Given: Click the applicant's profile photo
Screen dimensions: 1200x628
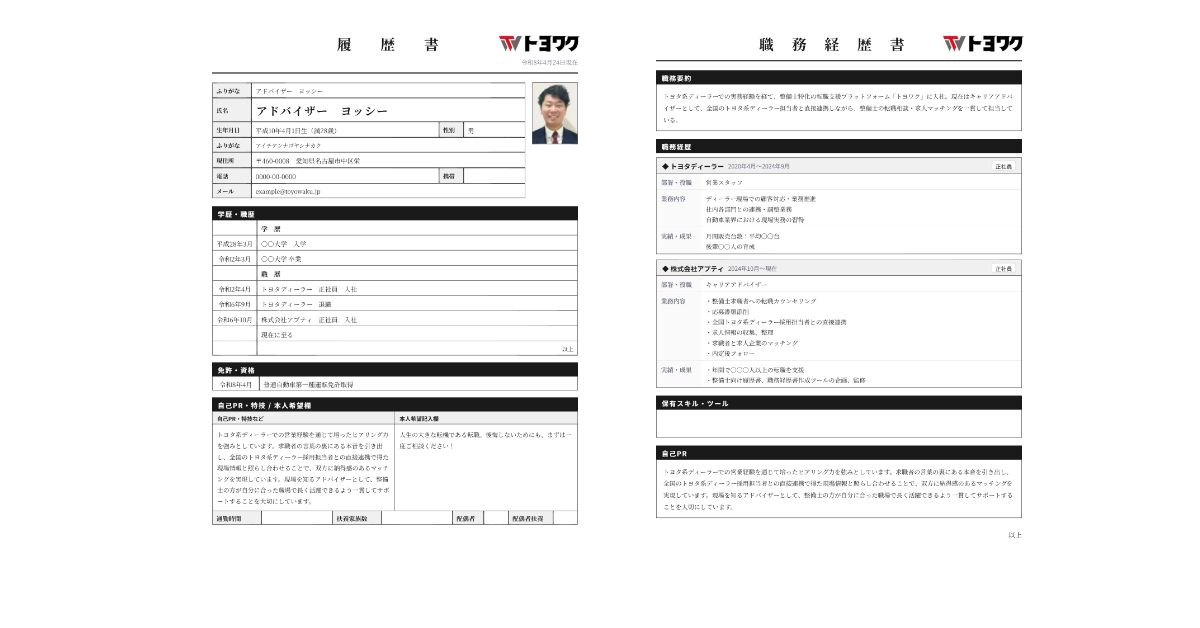Looking at the screenshot, I should point(556,117).
